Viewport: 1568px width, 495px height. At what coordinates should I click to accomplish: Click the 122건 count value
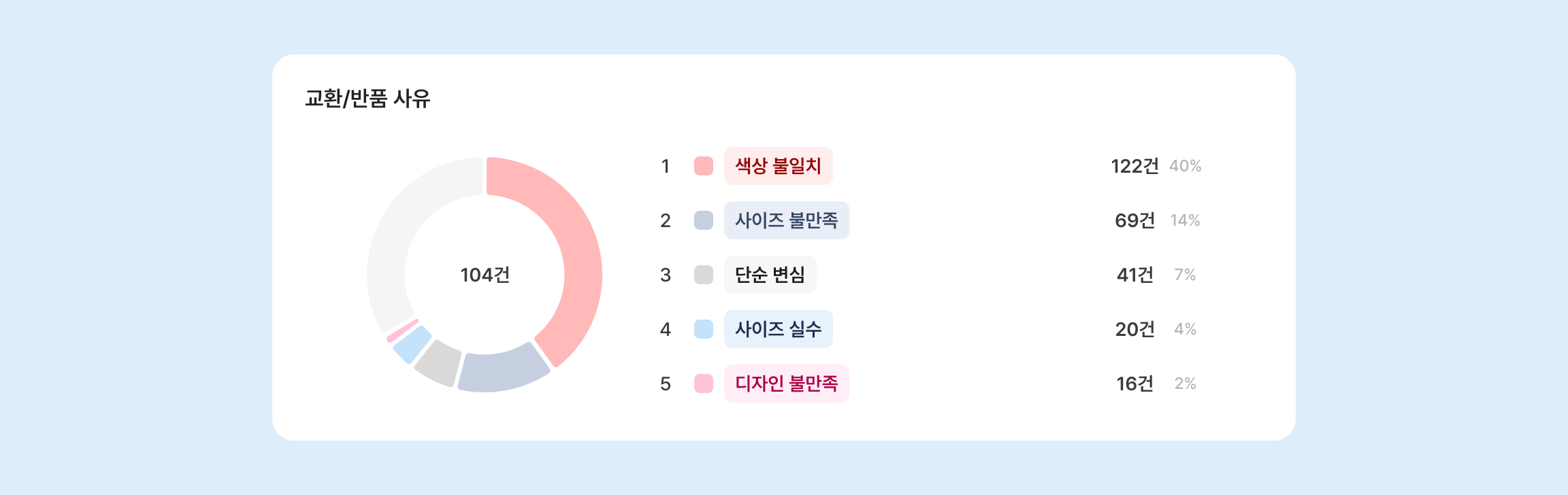1134,166
